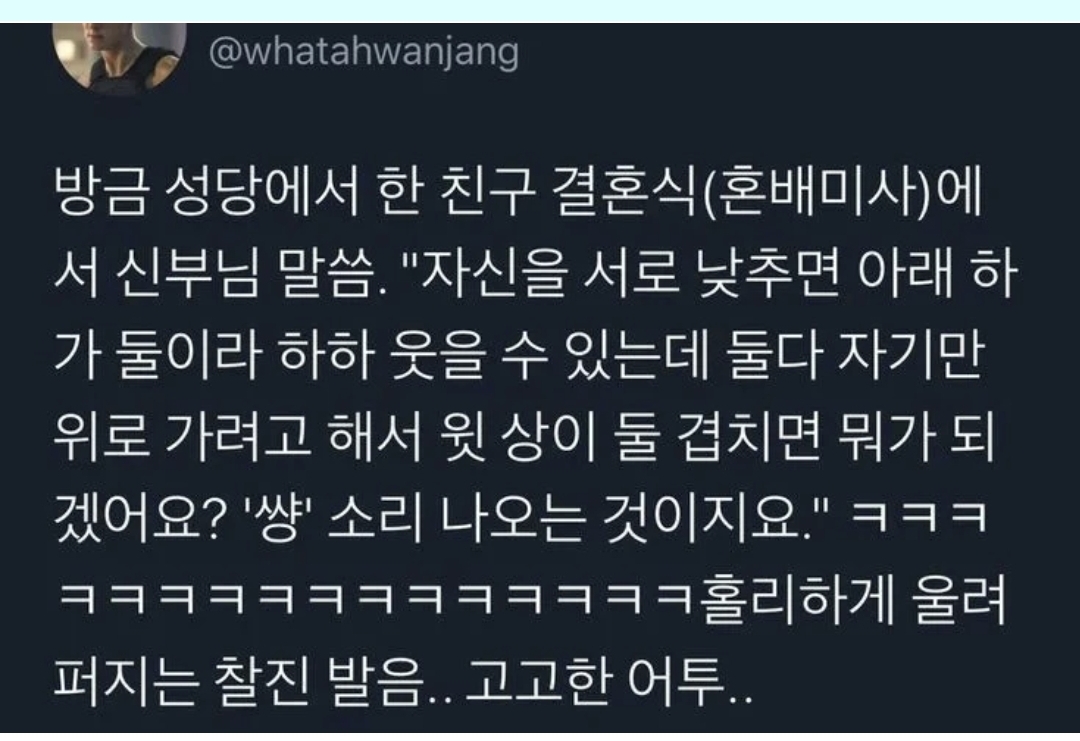Click the word 겹치면 in the tweet
Viewport: 1080px width, 741px height.
pos(749,439)
